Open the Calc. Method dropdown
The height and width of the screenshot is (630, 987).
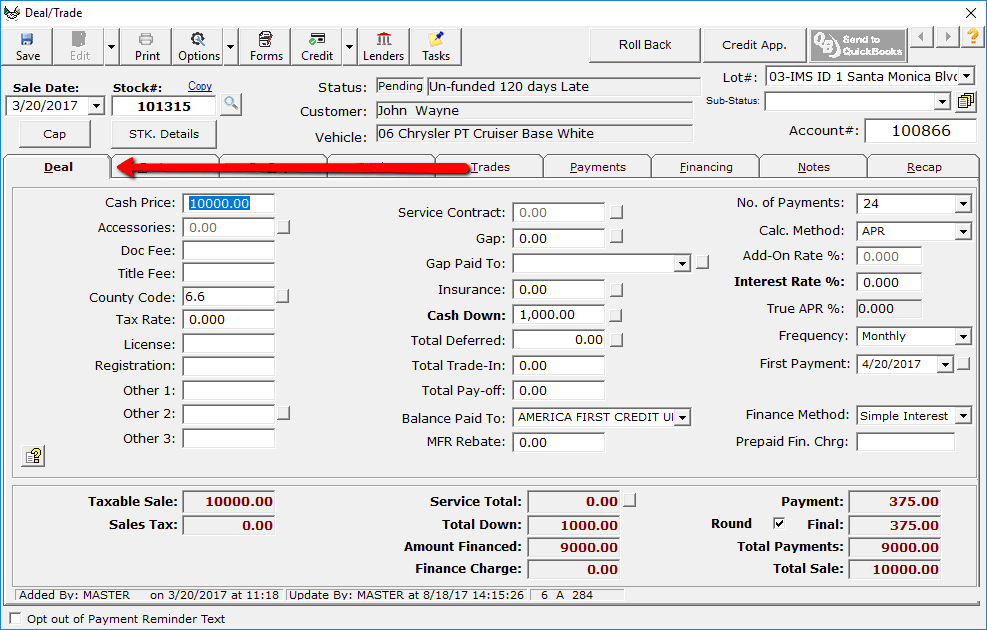tap(962, 232)
